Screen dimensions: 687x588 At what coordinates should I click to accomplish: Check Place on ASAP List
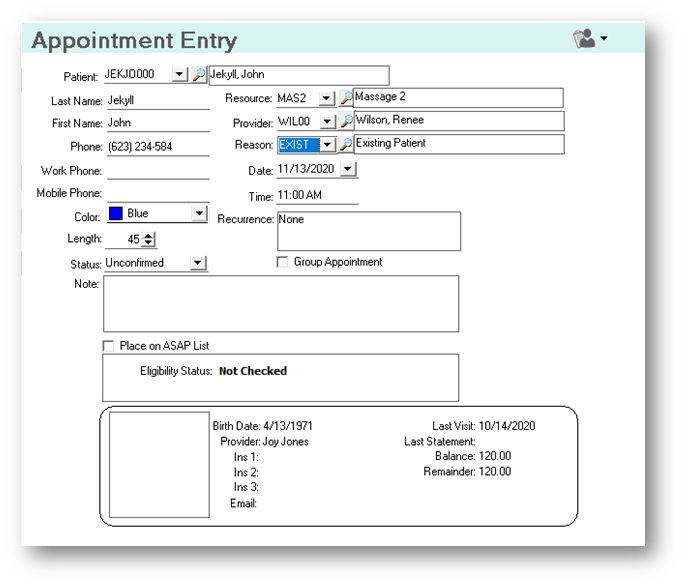point(109,346)
